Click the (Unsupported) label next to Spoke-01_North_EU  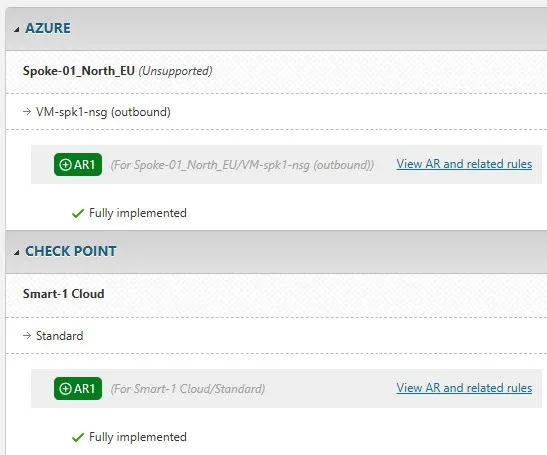coord(175,71)
